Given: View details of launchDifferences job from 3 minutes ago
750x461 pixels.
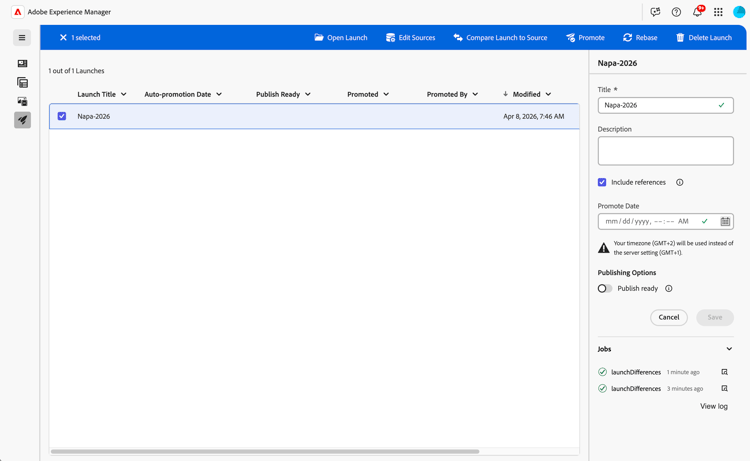Looking at the screenshot, I should pos(725,388).
